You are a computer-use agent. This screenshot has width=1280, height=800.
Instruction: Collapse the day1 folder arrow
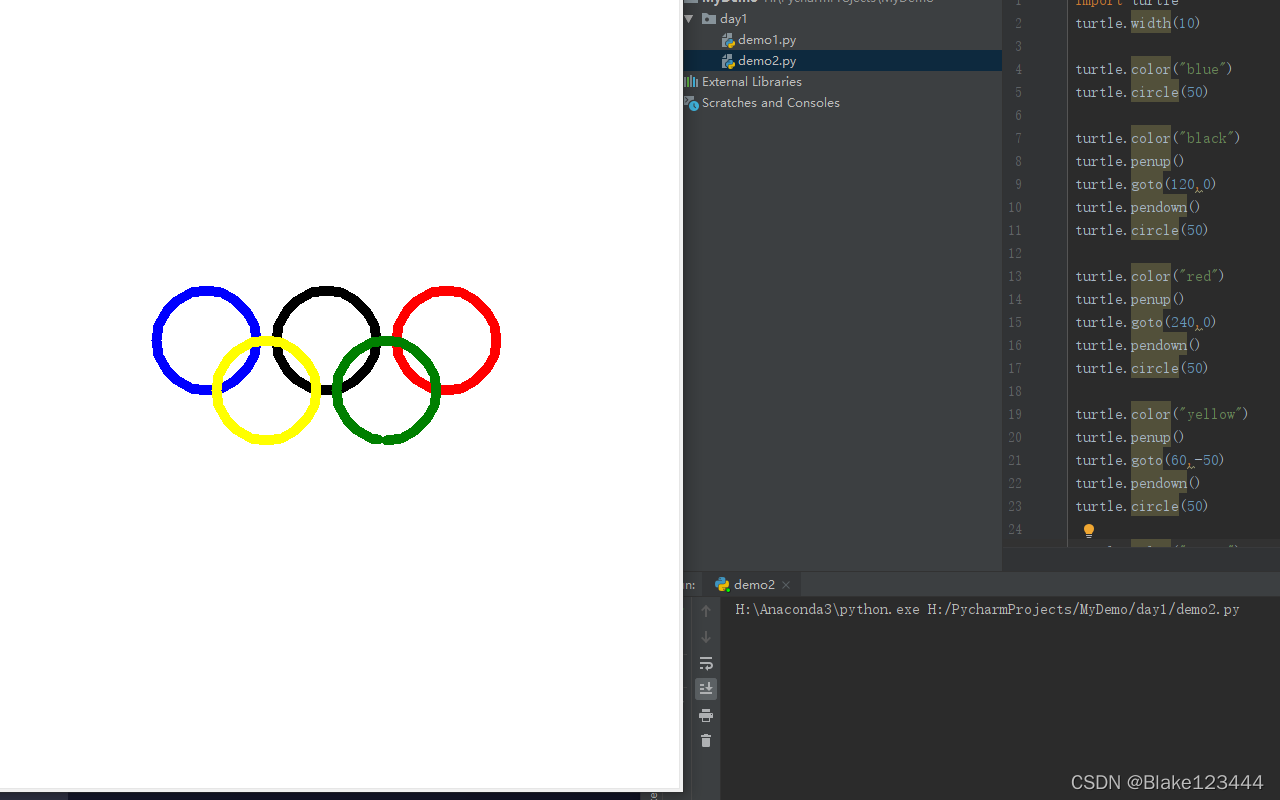click(x=689, y=19)
